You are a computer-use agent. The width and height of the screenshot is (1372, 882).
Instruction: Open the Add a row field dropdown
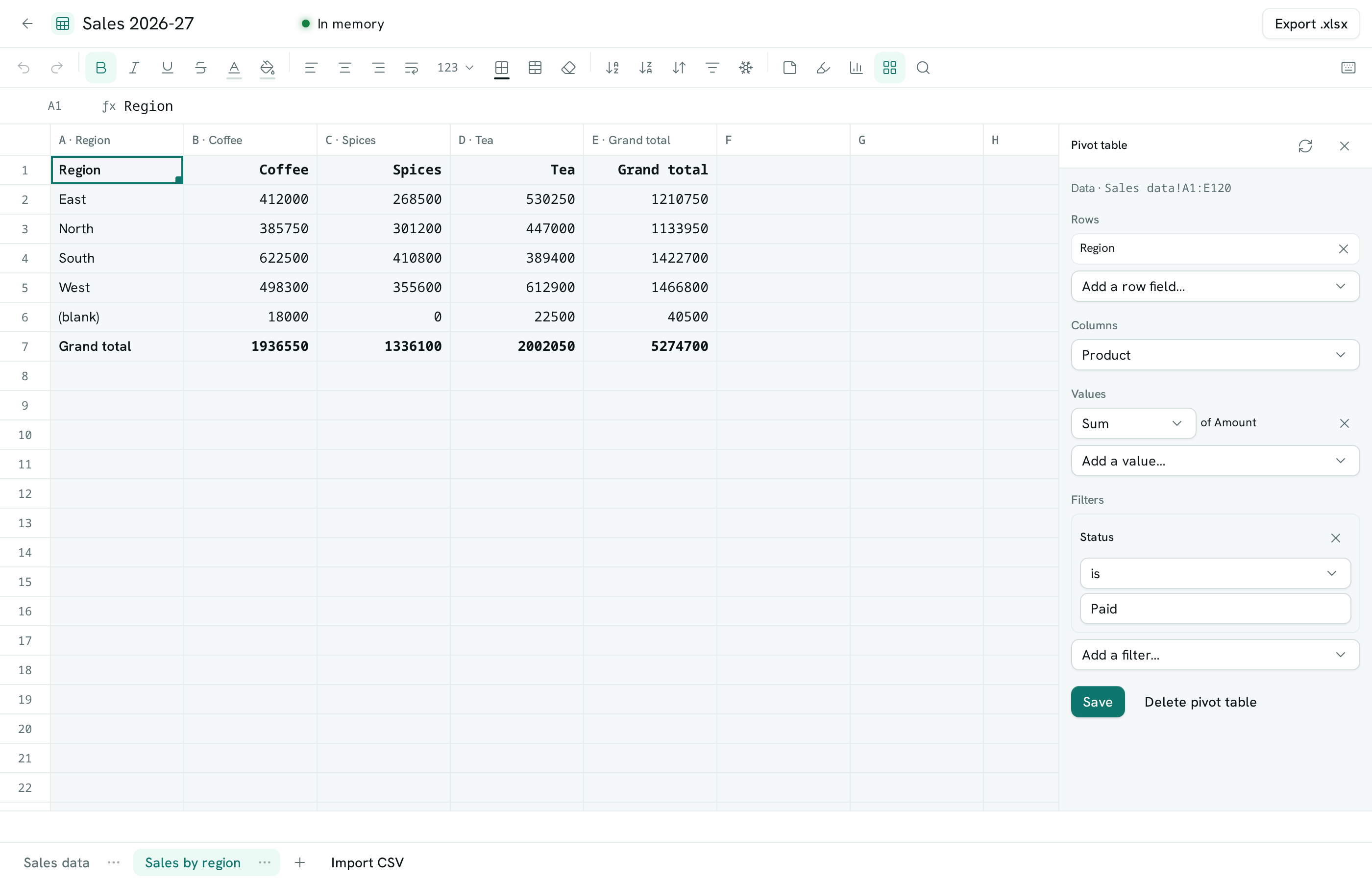[x=1215, y=286]
